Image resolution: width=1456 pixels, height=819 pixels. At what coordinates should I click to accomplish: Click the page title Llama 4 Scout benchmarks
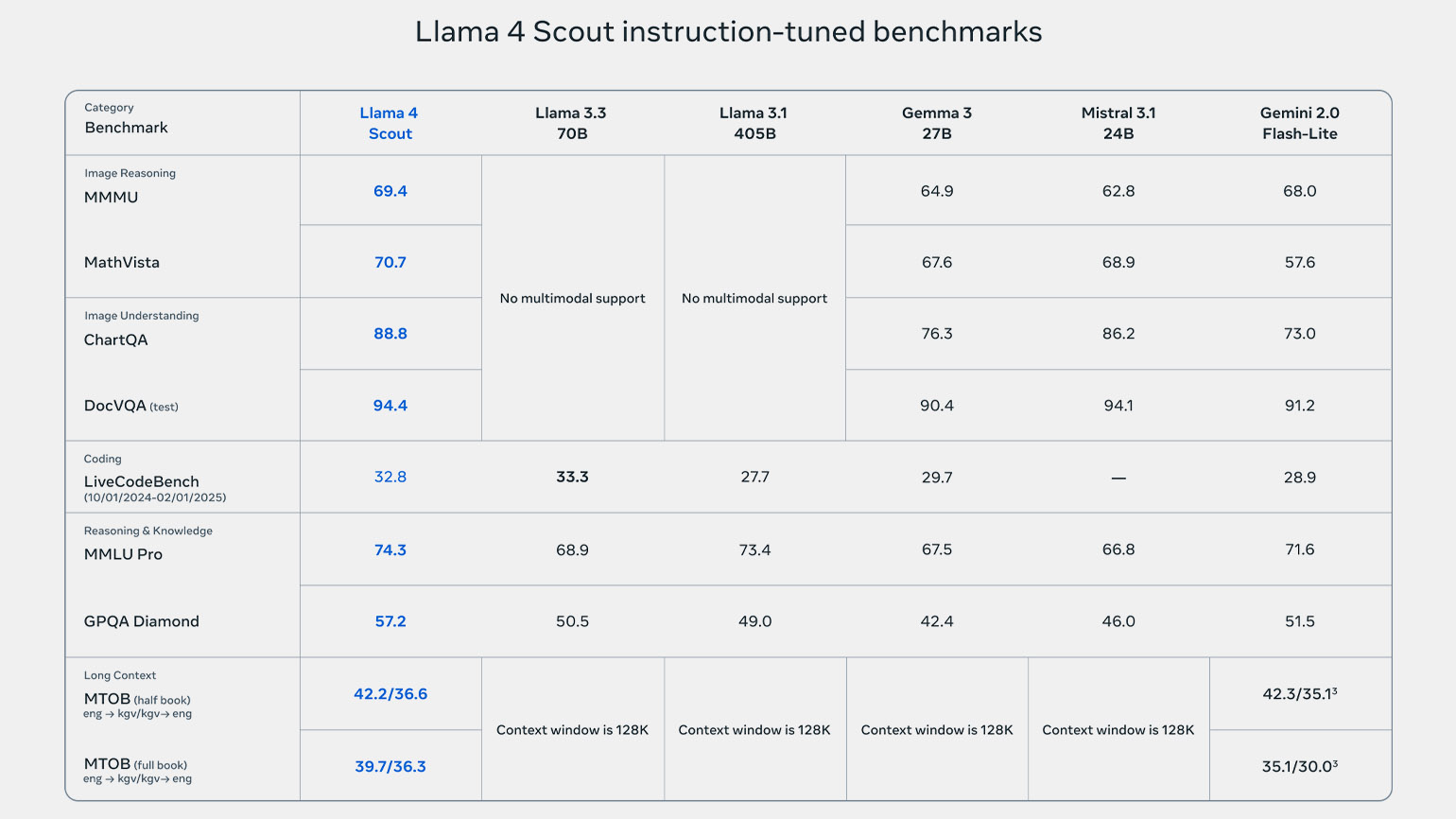click(x=728, y=32)
